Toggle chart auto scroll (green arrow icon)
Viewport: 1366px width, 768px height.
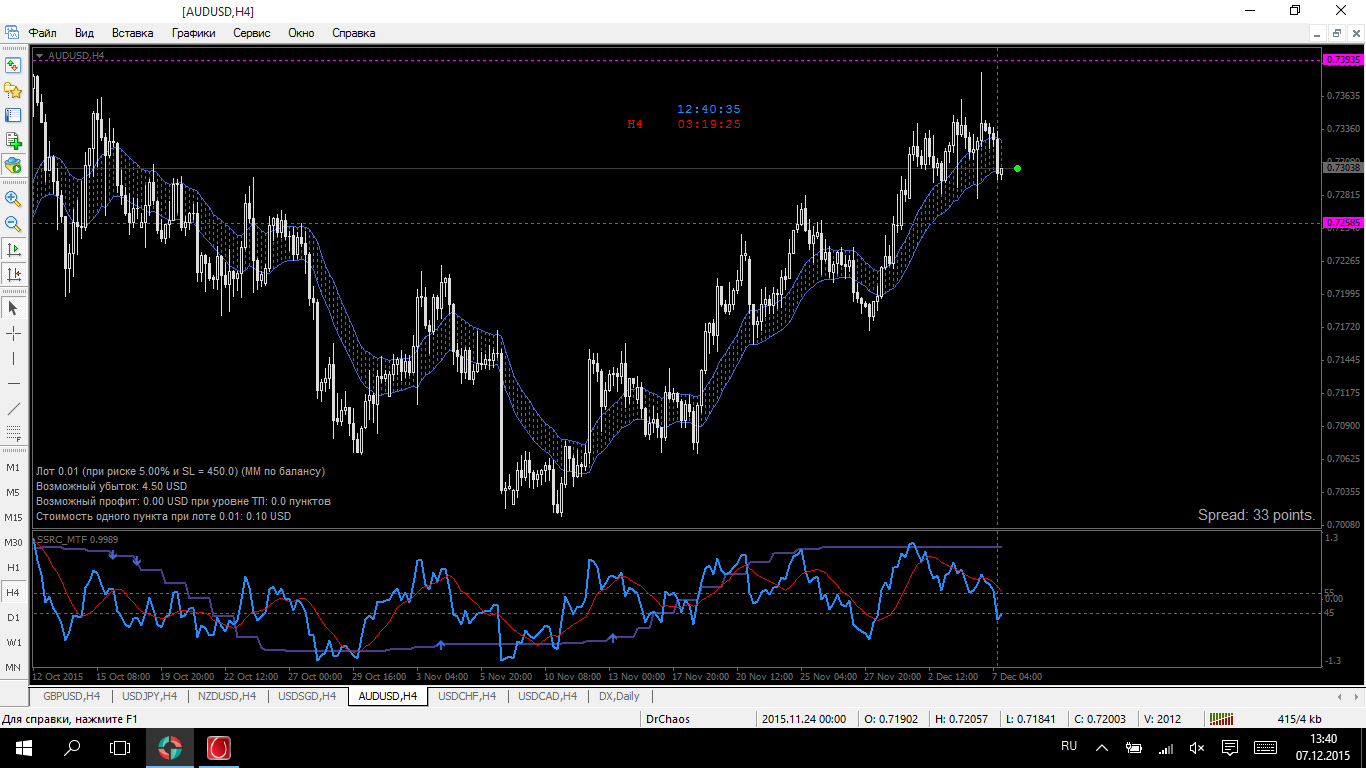tap(13, 249)
